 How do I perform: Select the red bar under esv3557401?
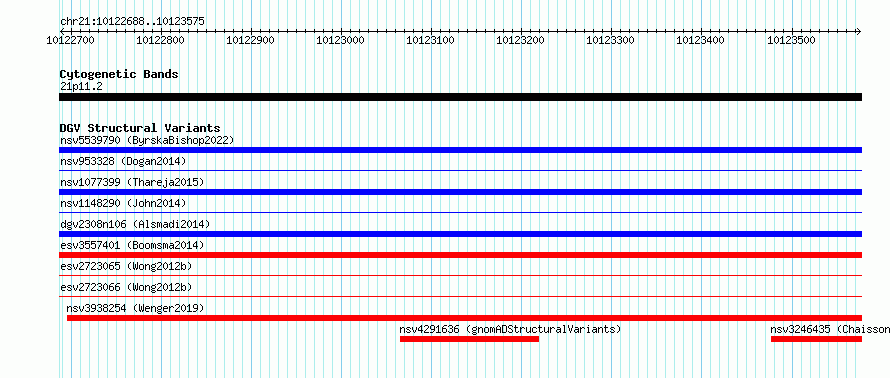(460, 255)
